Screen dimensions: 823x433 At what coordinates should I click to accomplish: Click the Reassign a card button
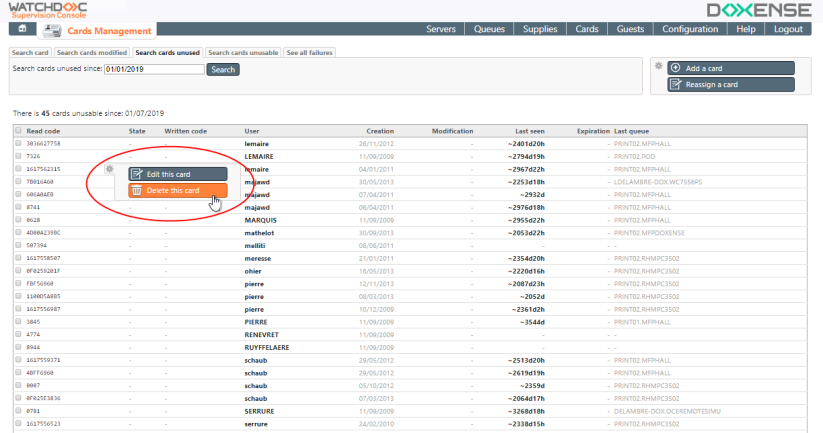(x=731, y=85)
